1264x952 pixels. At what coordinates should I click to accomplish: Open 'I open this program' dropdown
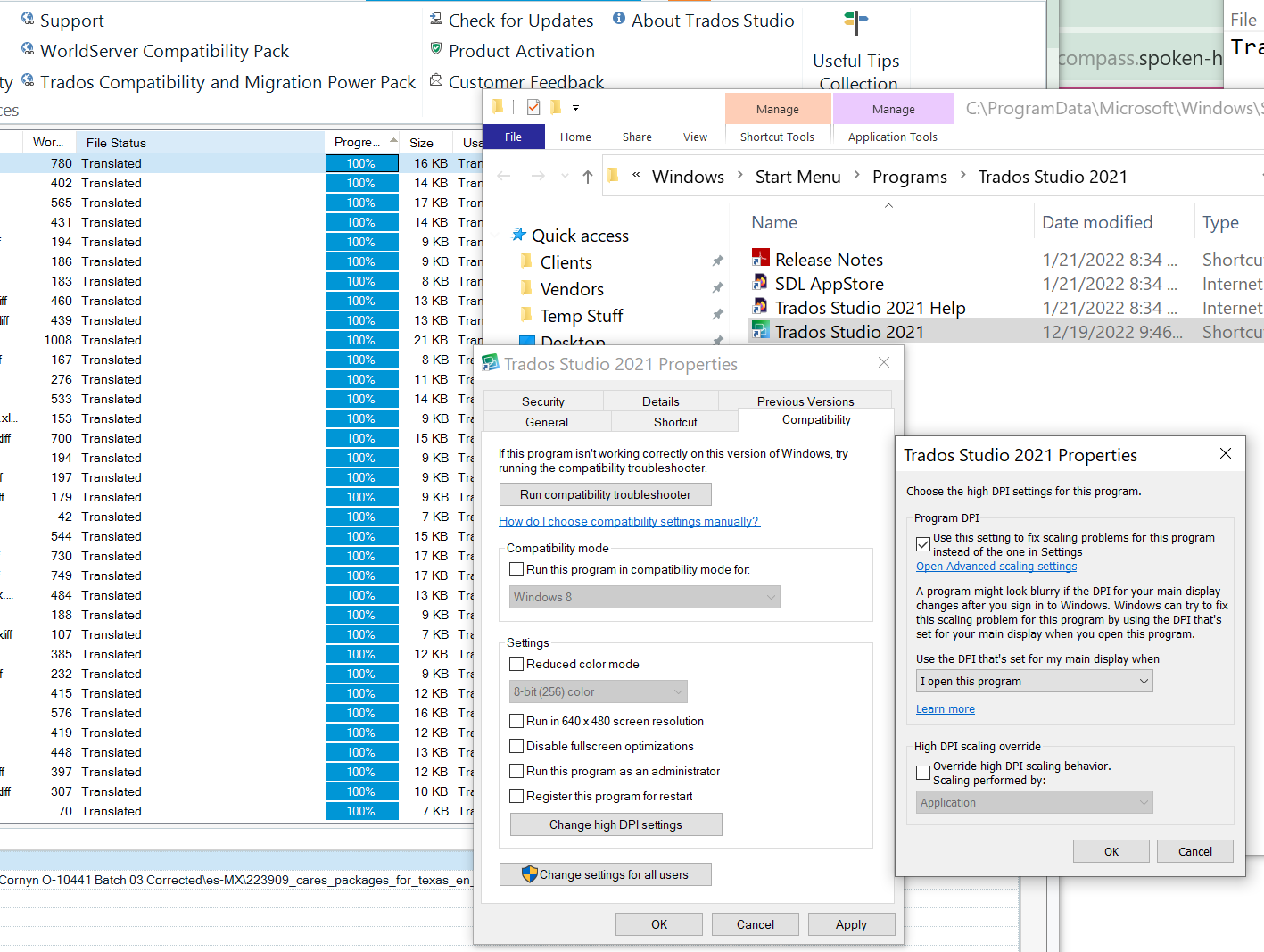point(1035,681)
